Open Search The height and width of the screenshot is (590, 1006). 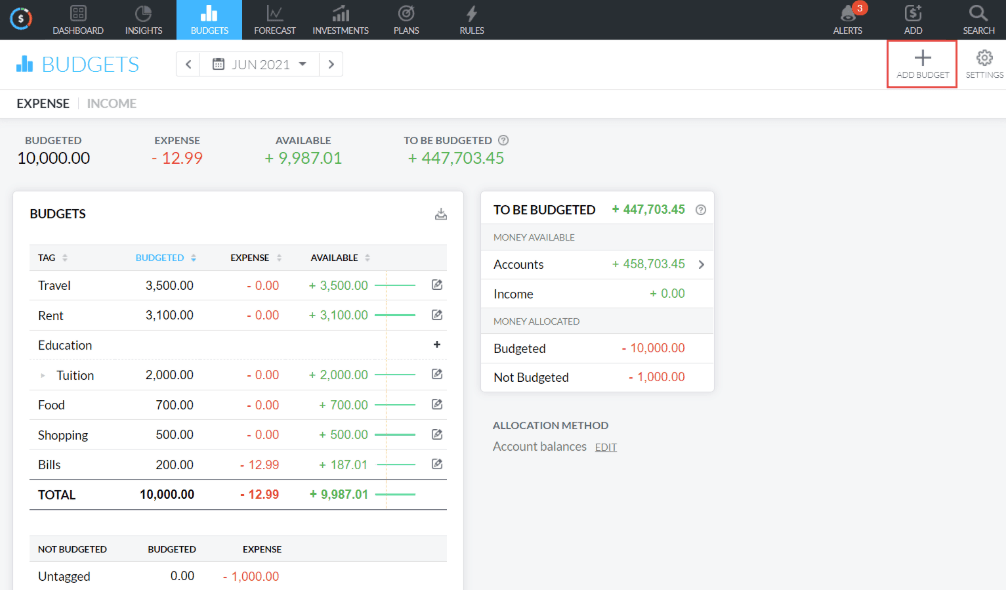point(978,20)
